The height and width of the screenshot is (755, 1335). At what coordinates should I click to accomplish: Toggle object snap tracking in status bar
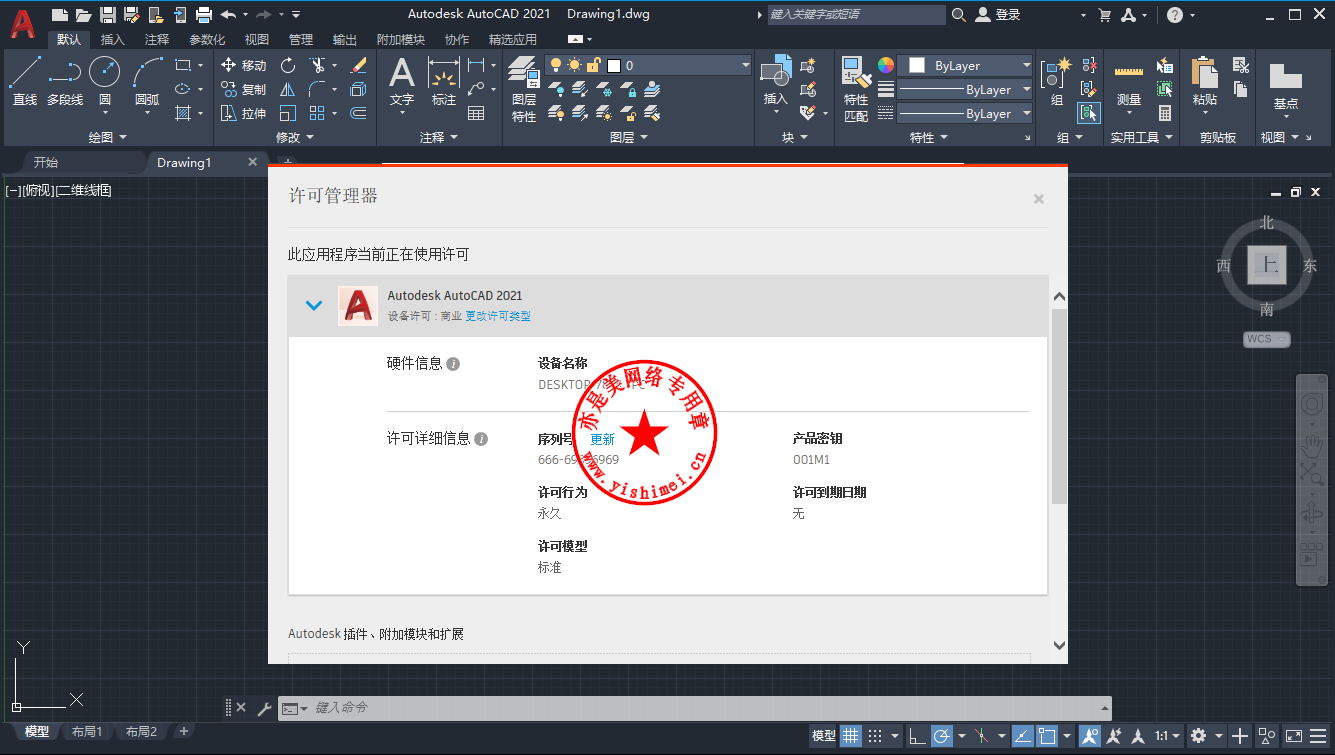tap(1022, 736)
